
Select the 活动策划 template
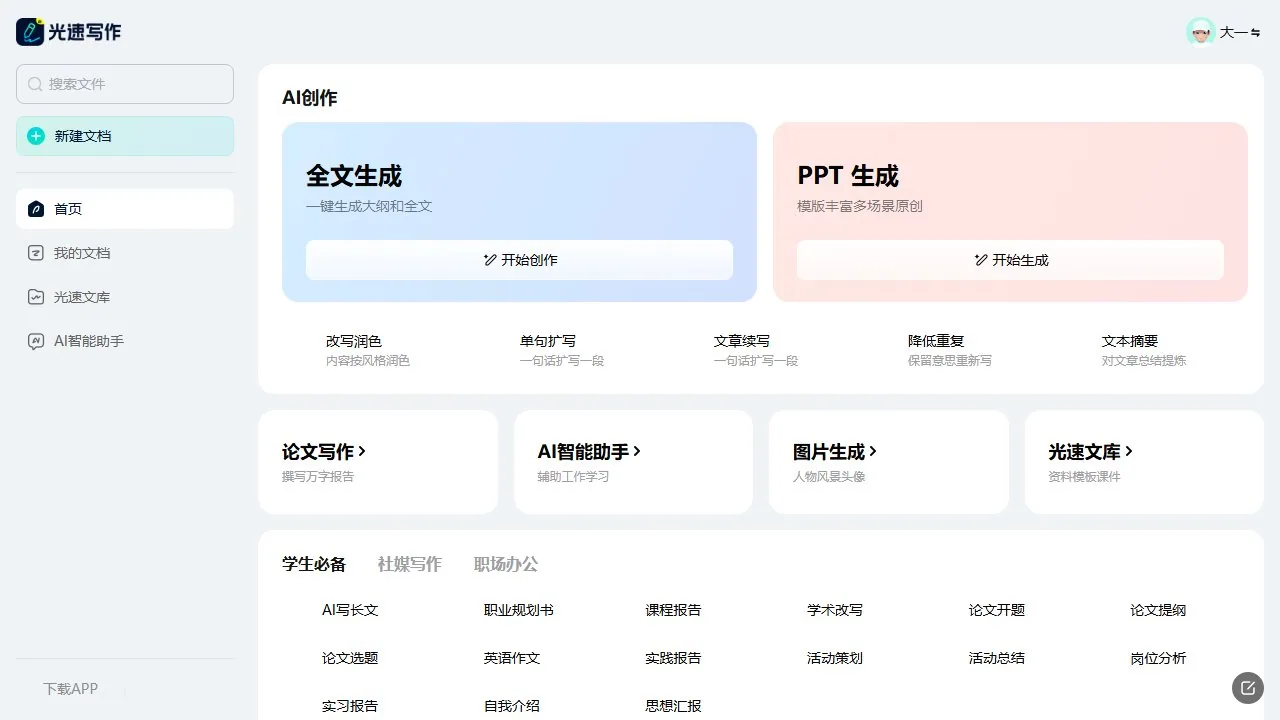tap(835, 658)
